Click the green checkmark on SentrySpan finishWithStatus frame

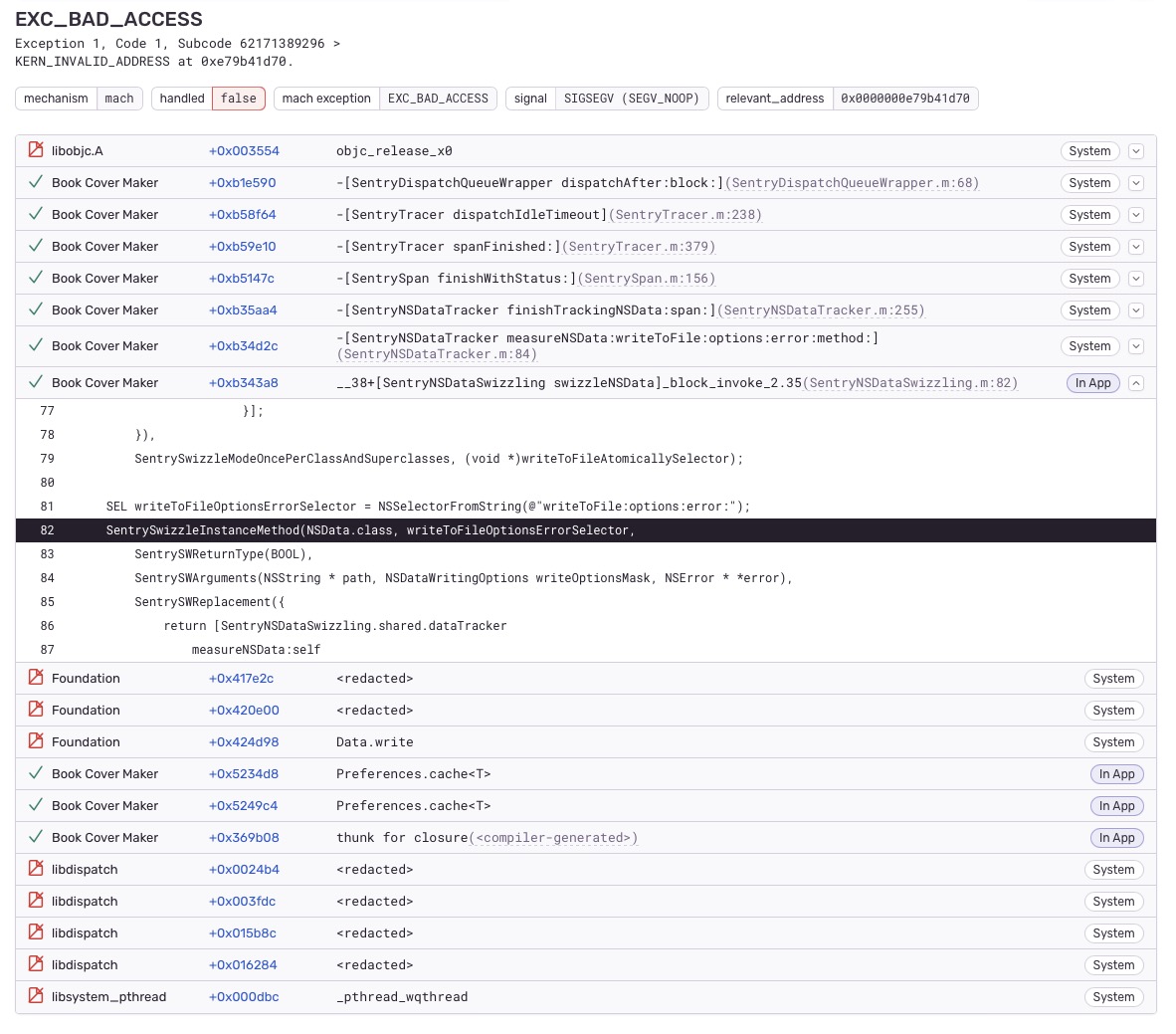point(36,278)
